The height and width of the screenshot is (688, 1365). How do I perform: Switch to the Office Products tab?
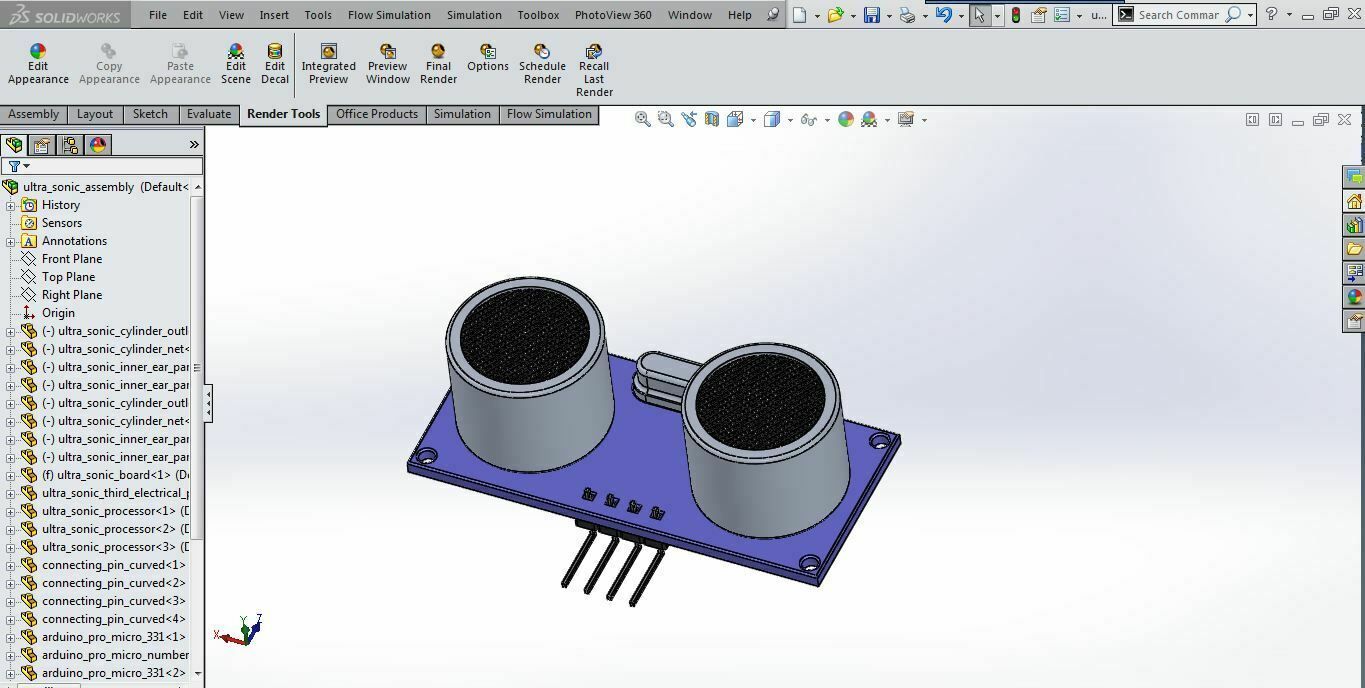coord(377,114)
